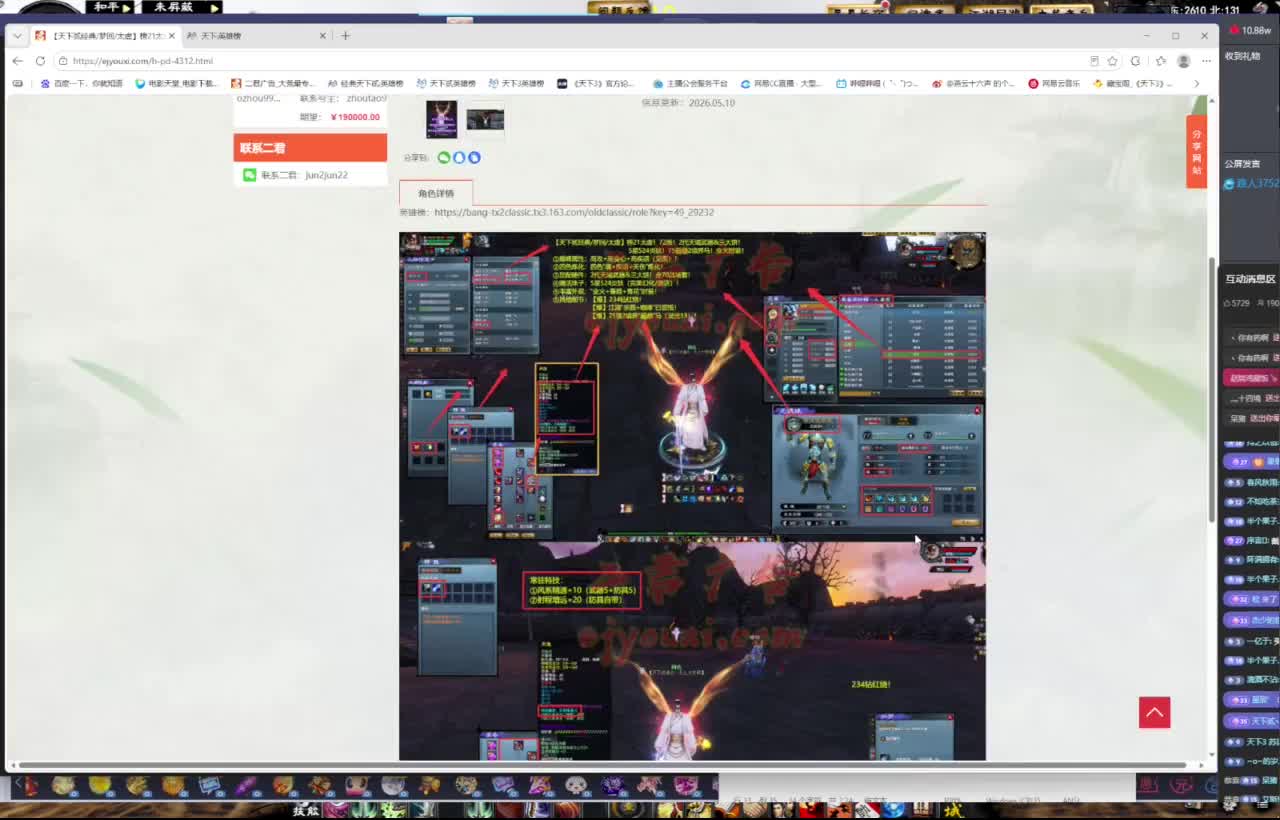Click the 互动消息区 header in stream panel
The width and height of the screenshot is (1280, 820).
click(x=1250, y=279)
